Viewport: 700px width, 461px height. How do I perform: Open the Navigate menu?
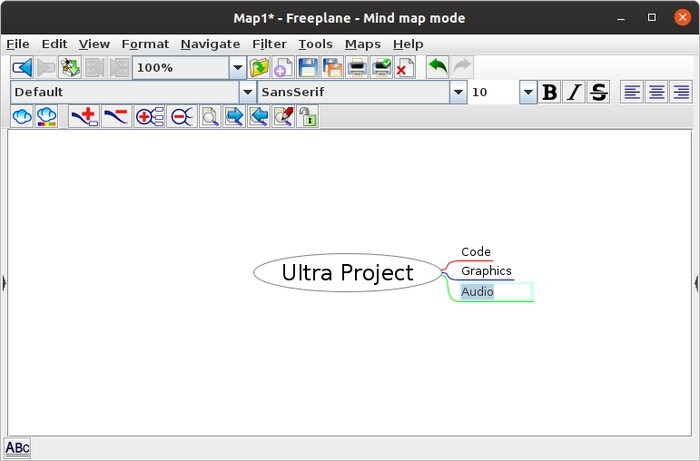(210, 44)
